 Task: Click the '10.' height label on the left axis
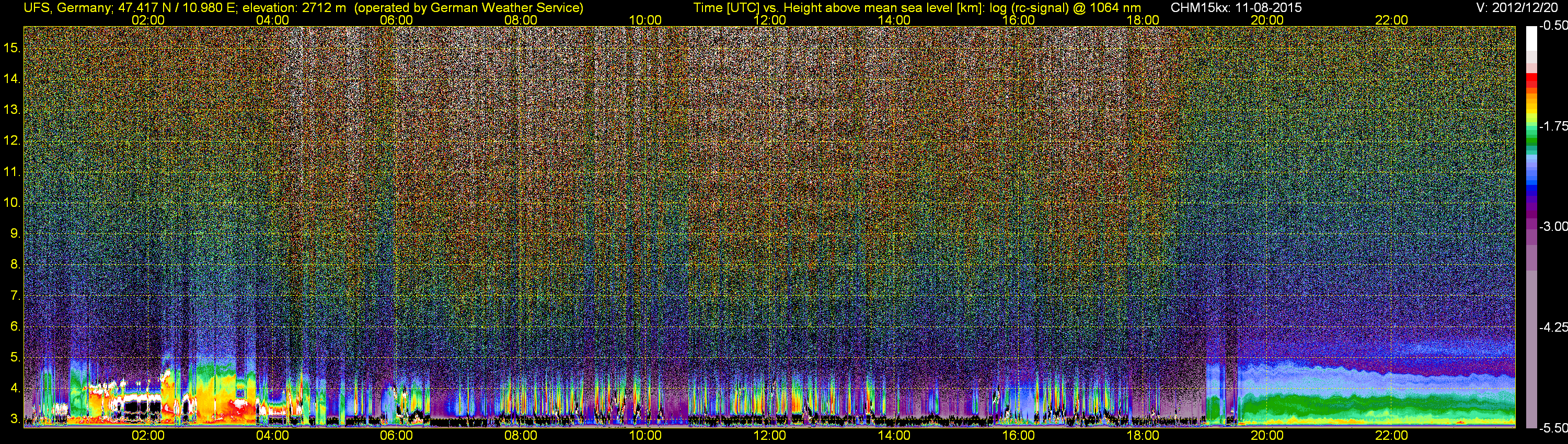tap(12, 203)
